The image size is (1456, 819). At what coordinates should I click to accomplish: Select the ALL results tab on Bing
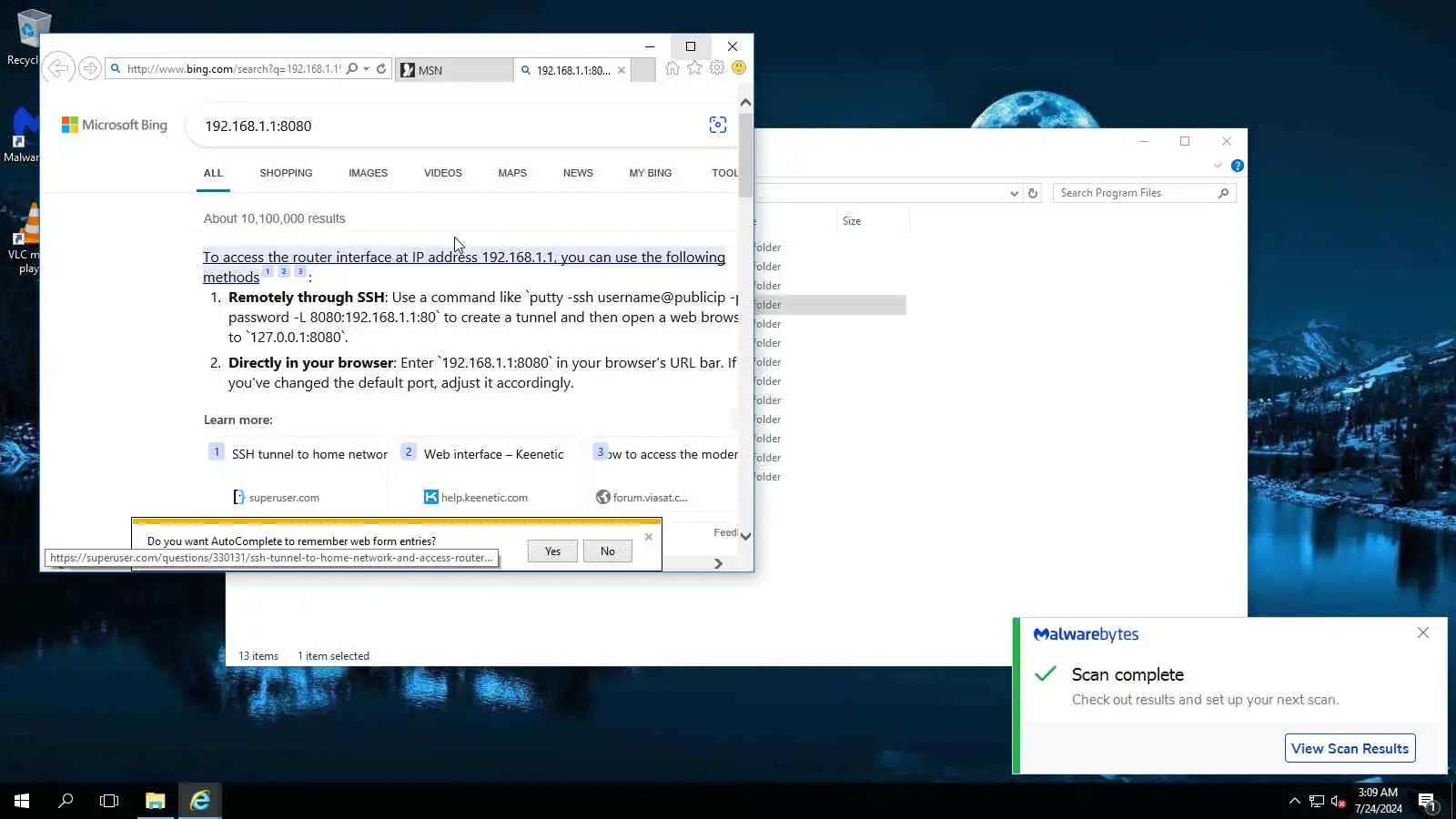[x=213, y=173]
